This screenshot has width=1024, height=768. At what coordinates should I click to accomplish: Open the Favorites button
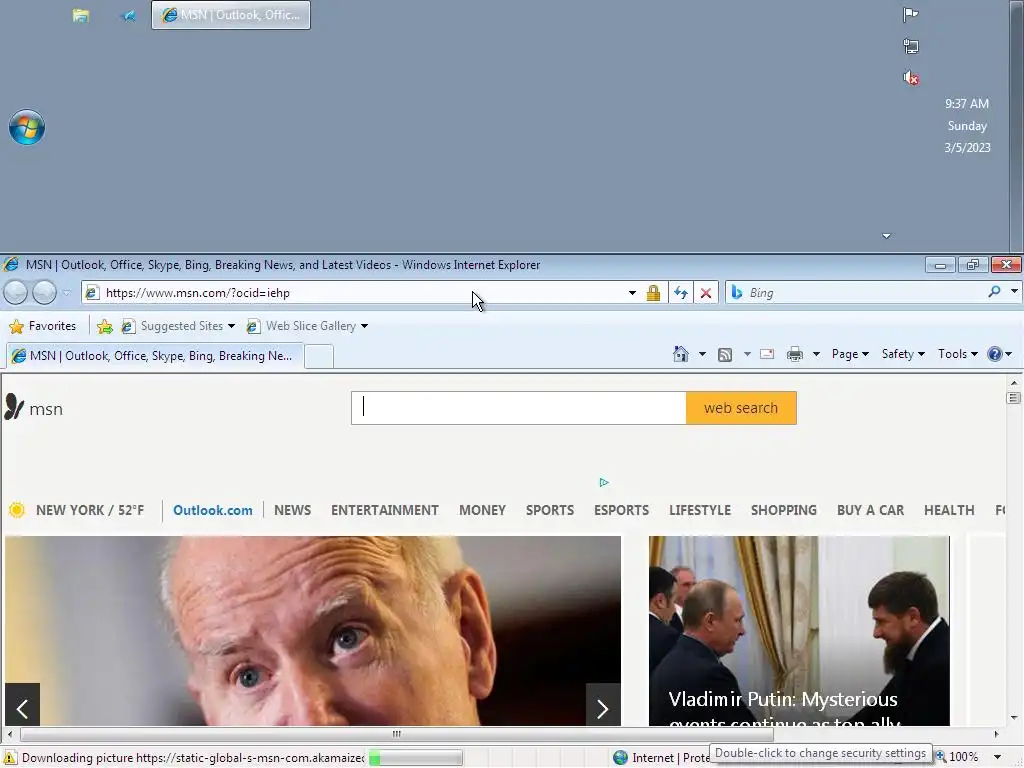tap(42, 326)
